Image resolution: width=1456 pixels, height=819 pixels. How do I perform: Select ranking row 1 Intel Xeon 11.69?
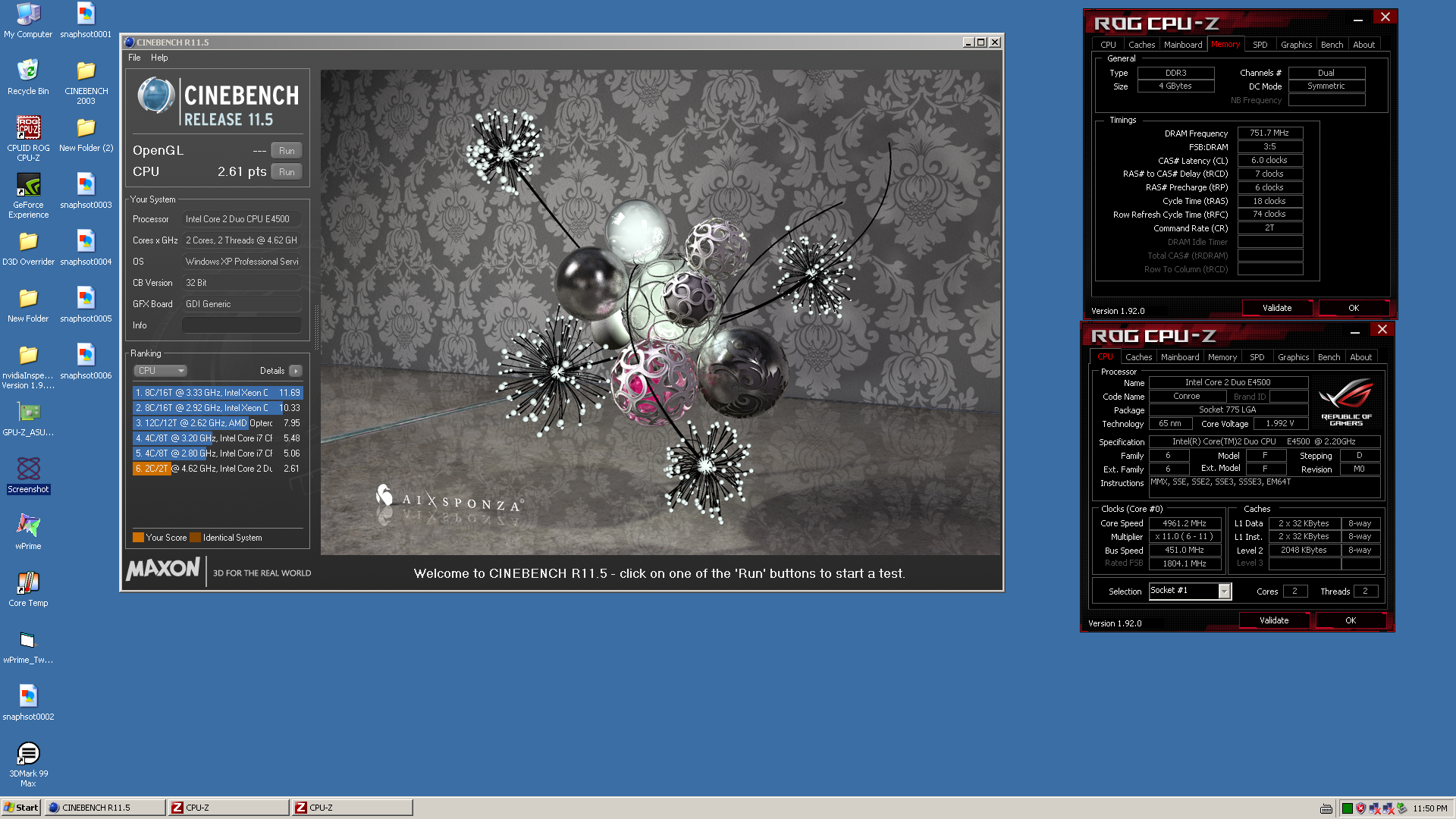[x=218, y=393]
